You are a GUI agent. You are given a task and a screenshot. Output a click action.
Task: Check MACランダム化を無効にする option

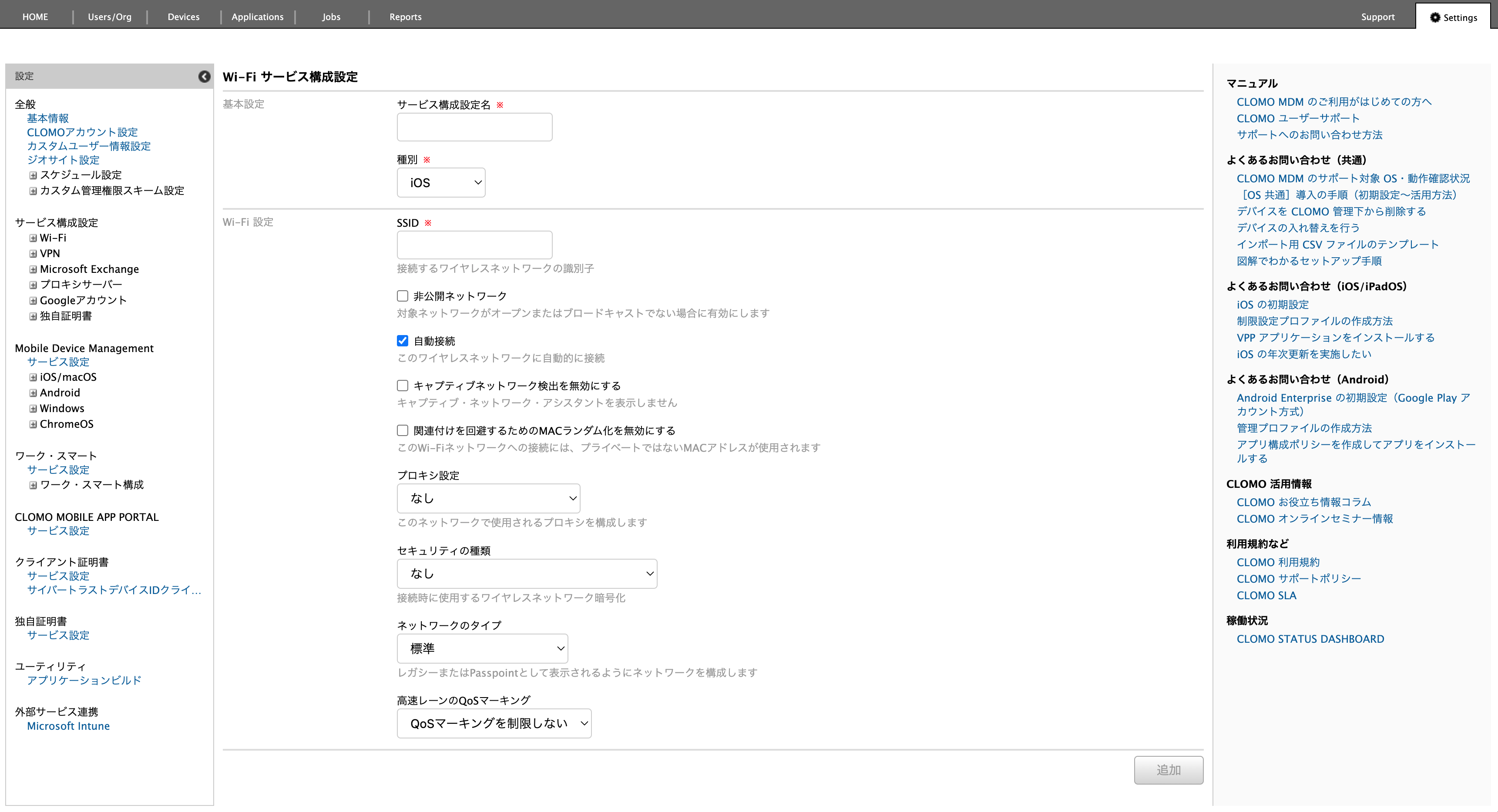click(403, 431)
